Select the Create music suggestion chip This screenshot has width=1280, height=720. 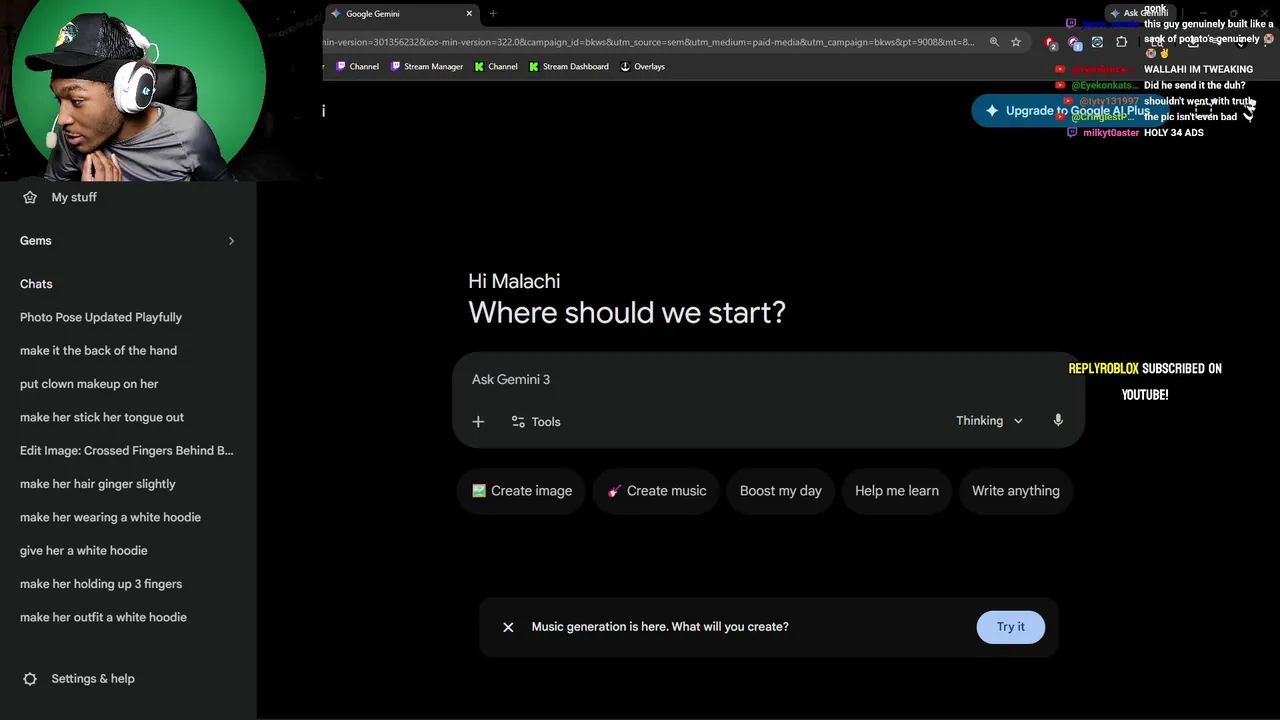point(656,491)
